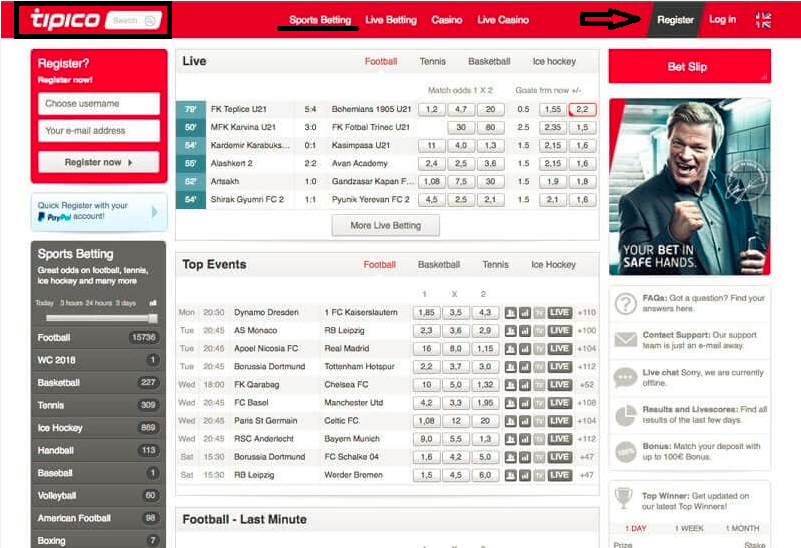Image resolution: width=801 pixels, height=548 pixels.
Task: Expand the Handball category in sidebar
Action: coord(98,450)
